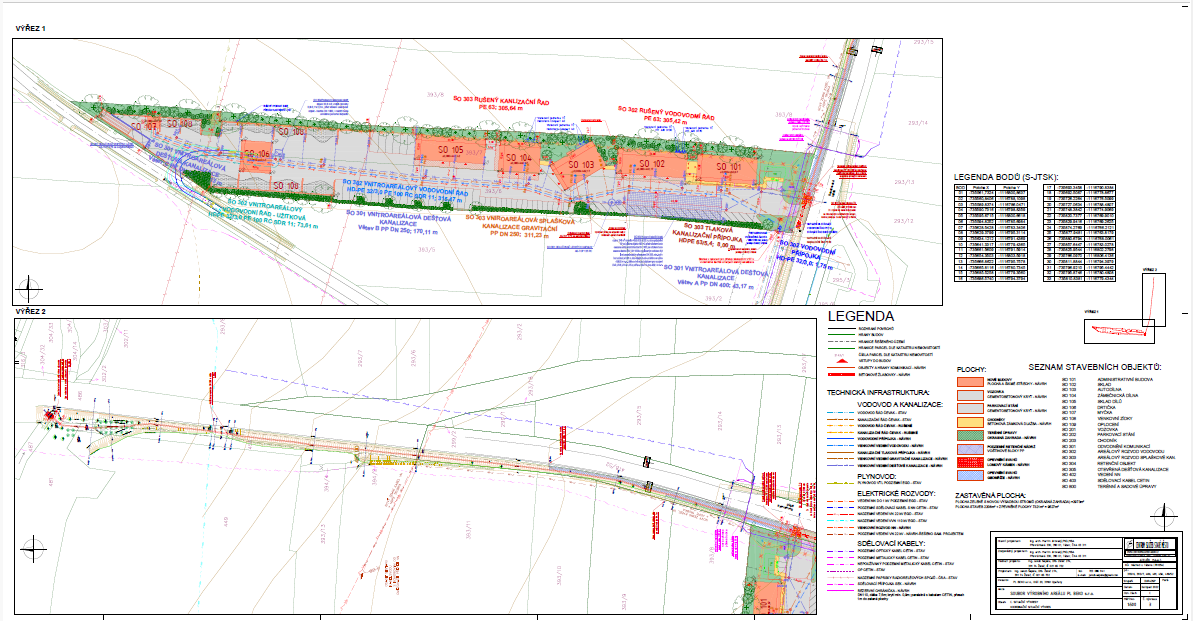Click the 'Betonové žlabovky' red line legend entry
The height and width of the screenshot is (621, 1193).
(x=869, y=375)
